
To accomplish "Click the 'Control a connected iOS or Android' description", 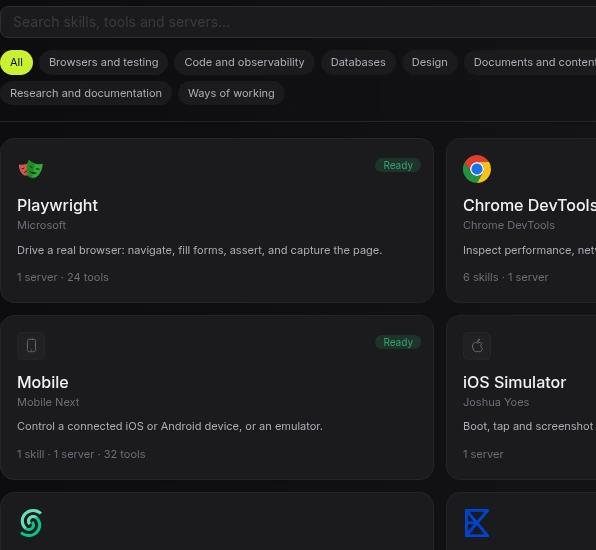I will [x=170, y=426].
